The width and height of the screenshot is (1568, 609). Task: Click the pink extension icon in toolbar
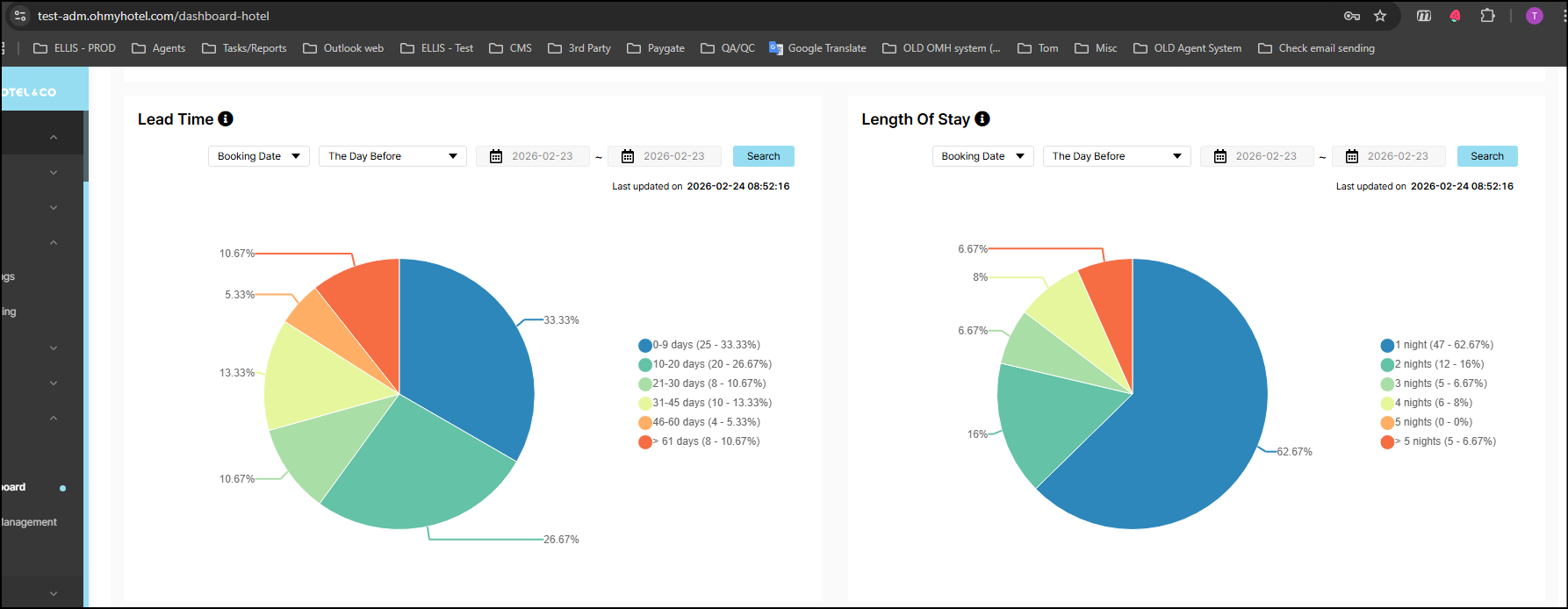coord(1455,16)
